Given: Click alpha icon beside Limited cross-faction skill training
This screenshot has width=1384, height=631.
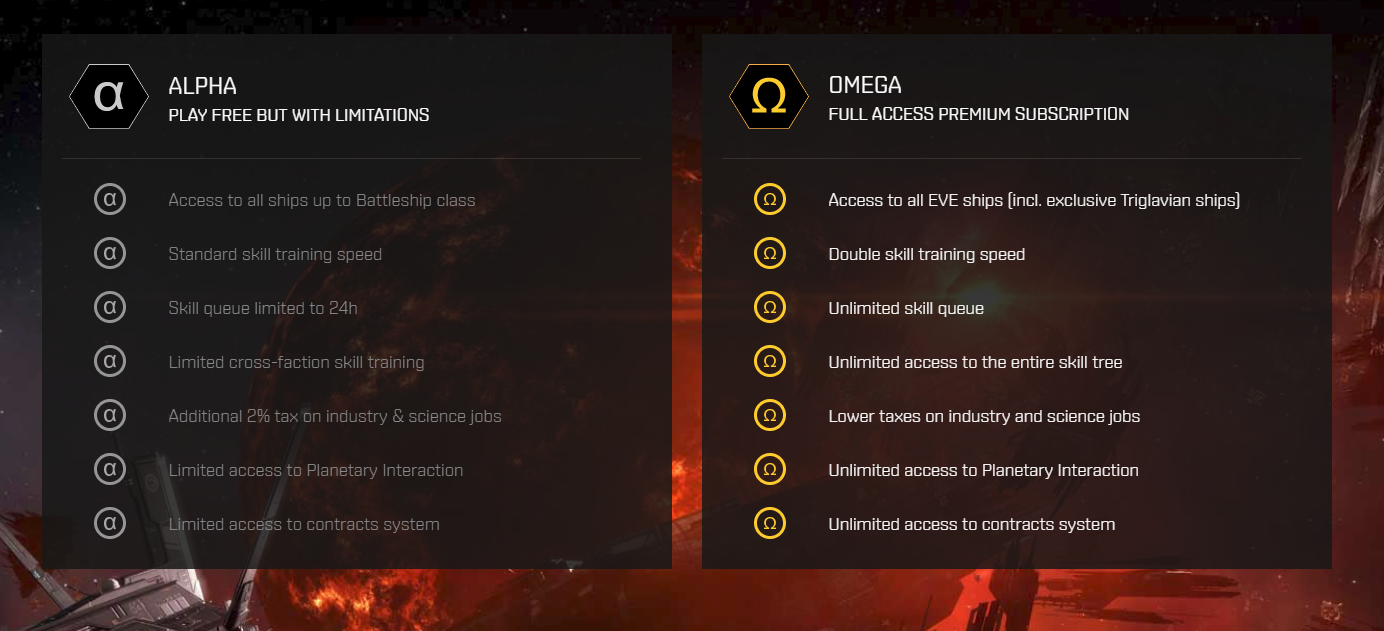Looking at the screenshot, I should 110,362.
